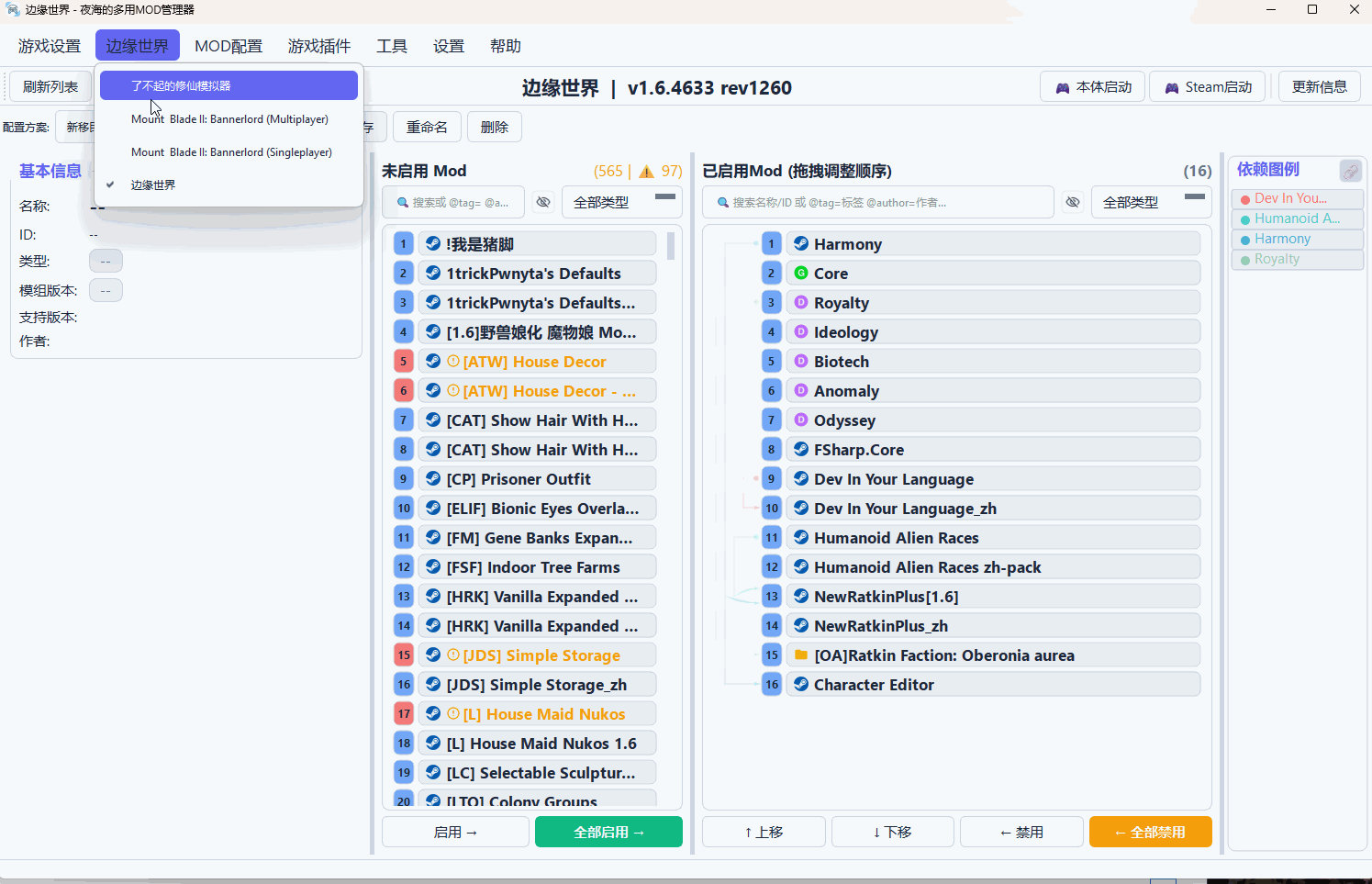Click the green official icon on the Core row
The height and width of the screenshot is (884, 1372).
coord(801,273)
